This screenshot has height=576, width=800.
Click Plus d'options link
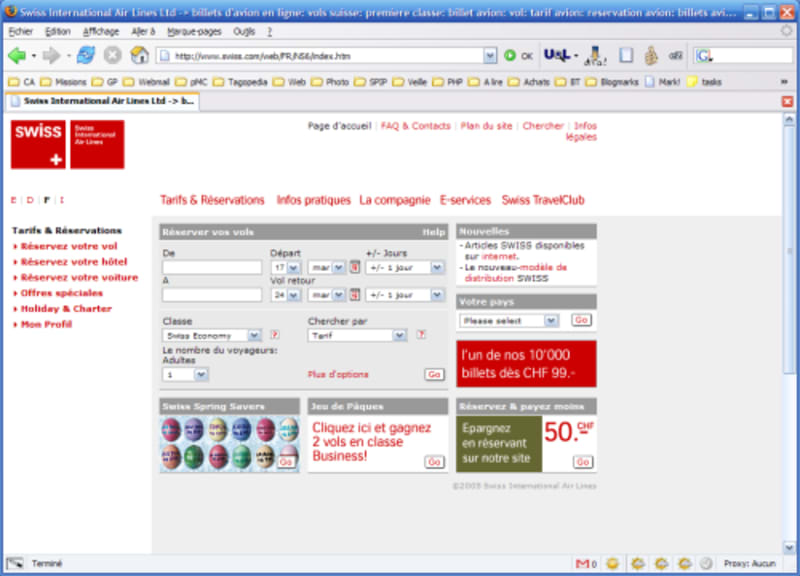[338, 374]
